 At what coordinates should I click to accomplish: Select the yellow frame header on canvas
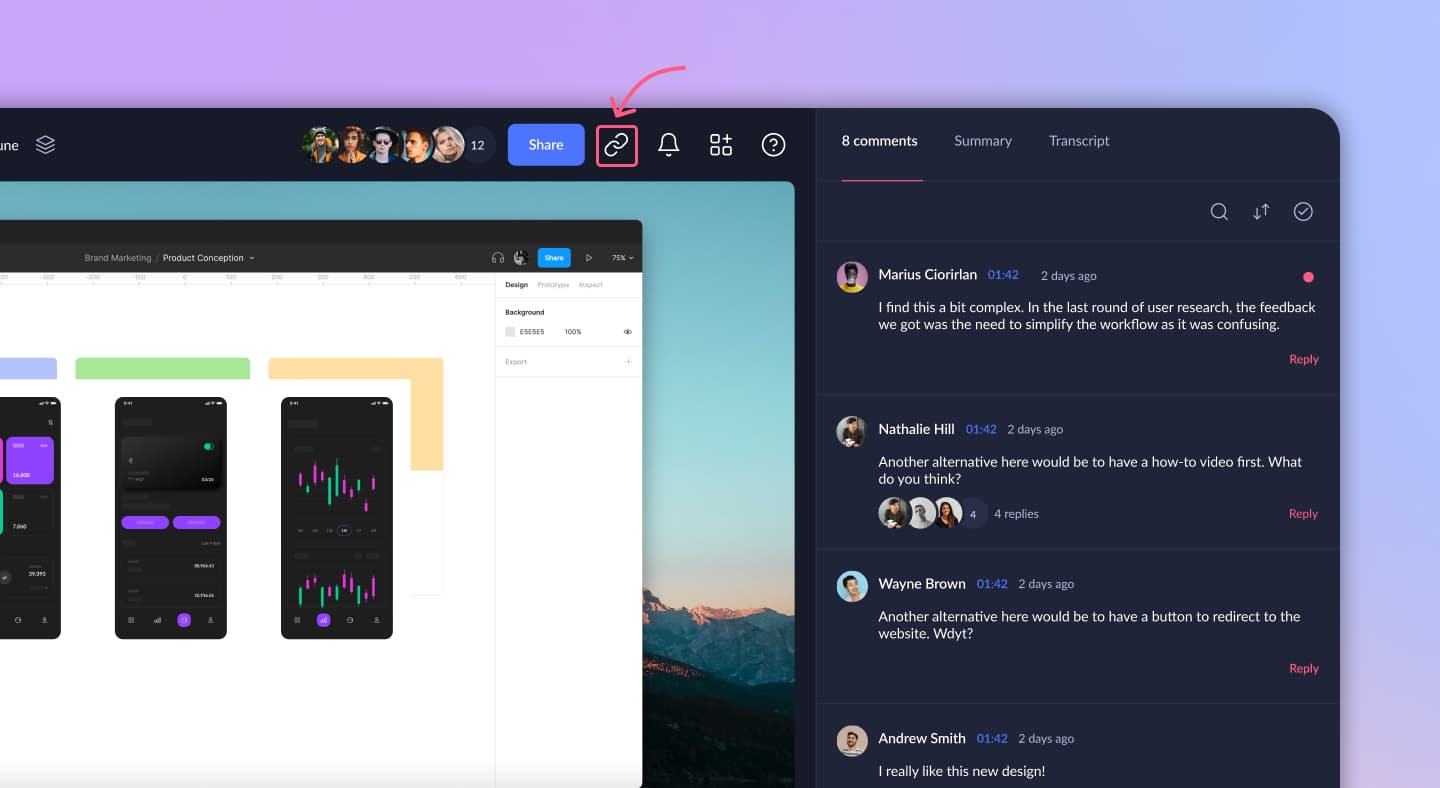[355, 368]
